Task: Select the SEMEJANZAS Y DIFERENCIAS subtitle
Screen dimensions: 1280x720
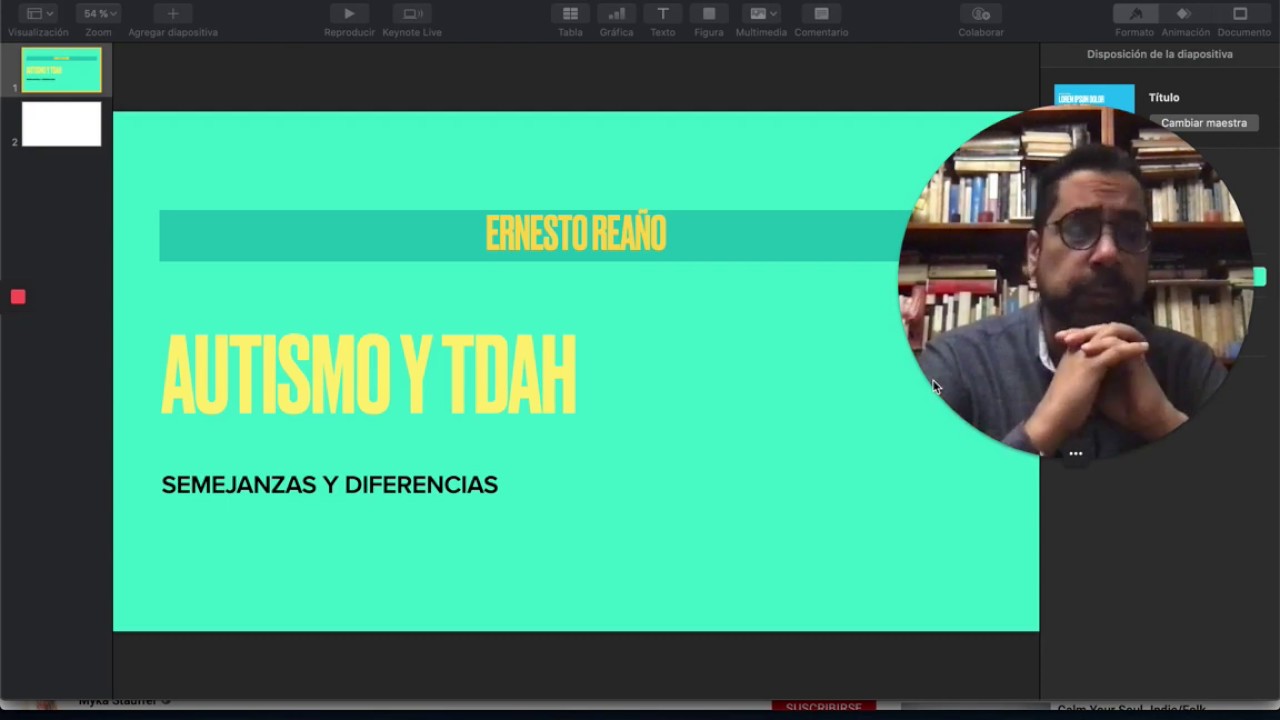Action: pyautogui.click(x=329, y=485)
